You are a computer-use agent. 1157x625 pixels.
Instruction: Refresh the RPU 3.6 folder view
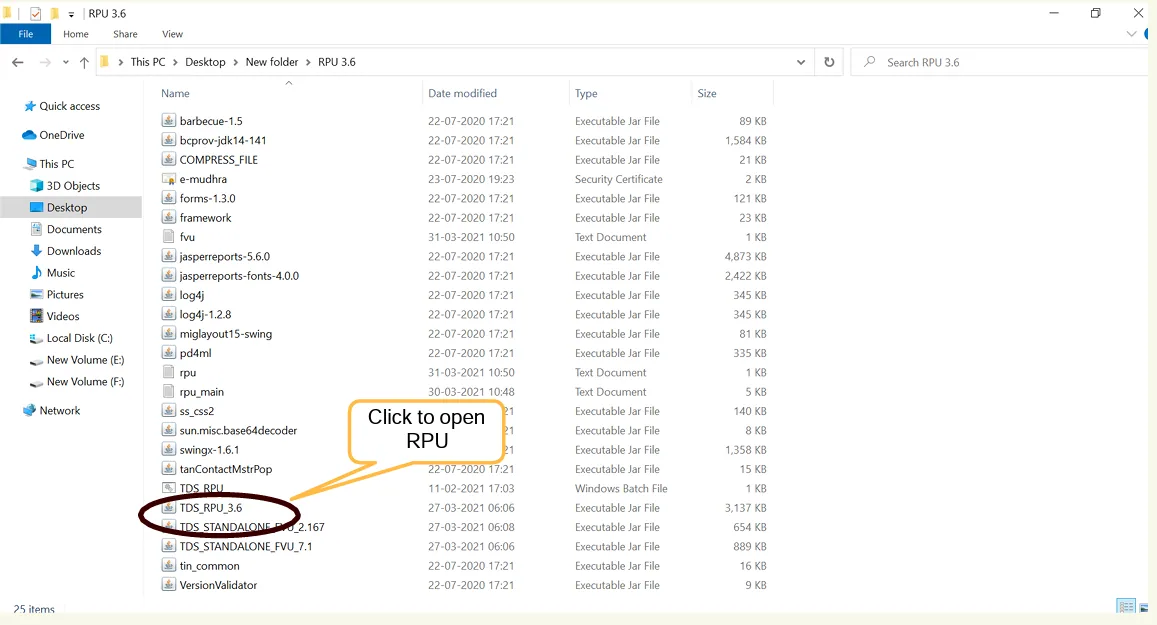(x=829, y=62)
